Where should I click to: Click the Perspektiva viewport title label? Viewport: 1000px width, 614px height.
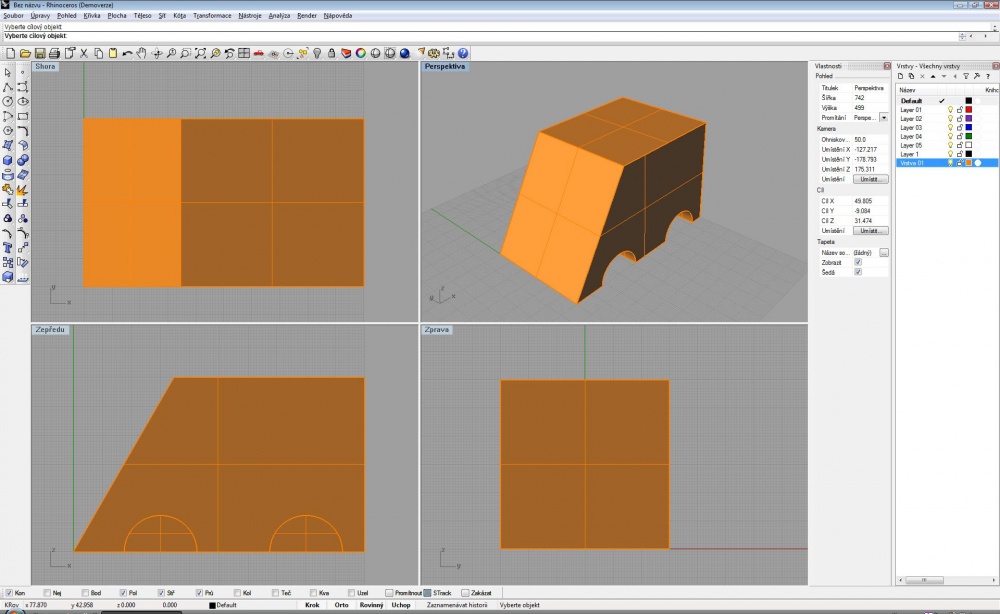tap(445, 66)
